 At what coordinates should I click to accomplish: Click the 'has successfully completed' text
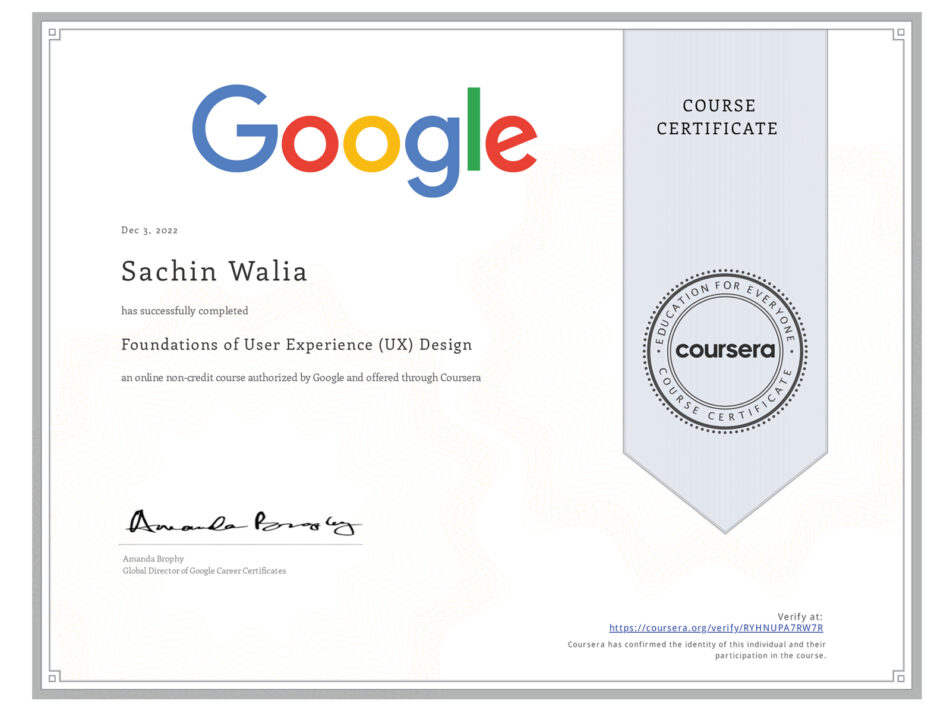(184, 311)
